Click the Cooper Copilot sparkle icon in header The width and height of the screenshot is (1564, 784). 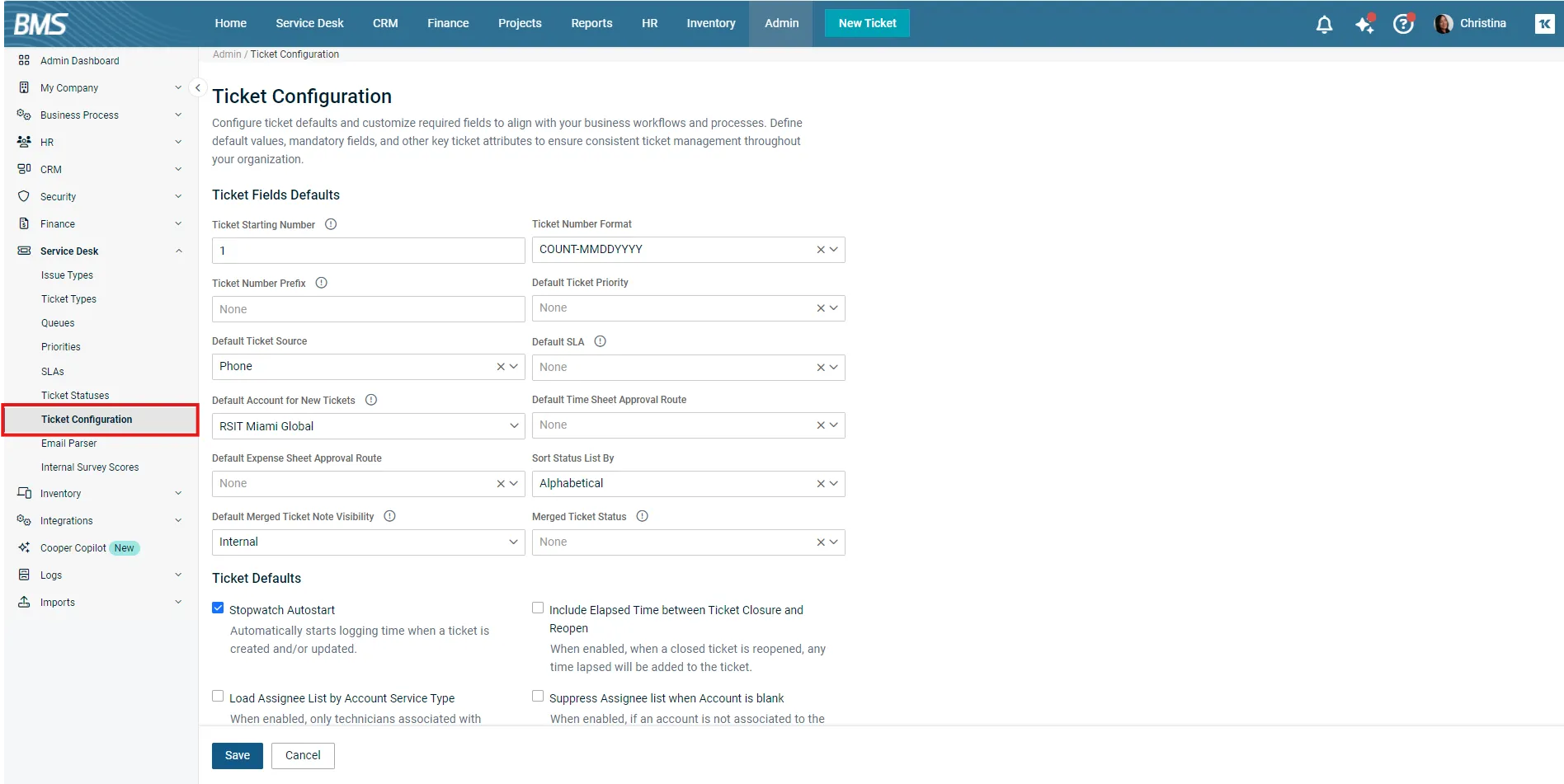tap(1364, 24)
